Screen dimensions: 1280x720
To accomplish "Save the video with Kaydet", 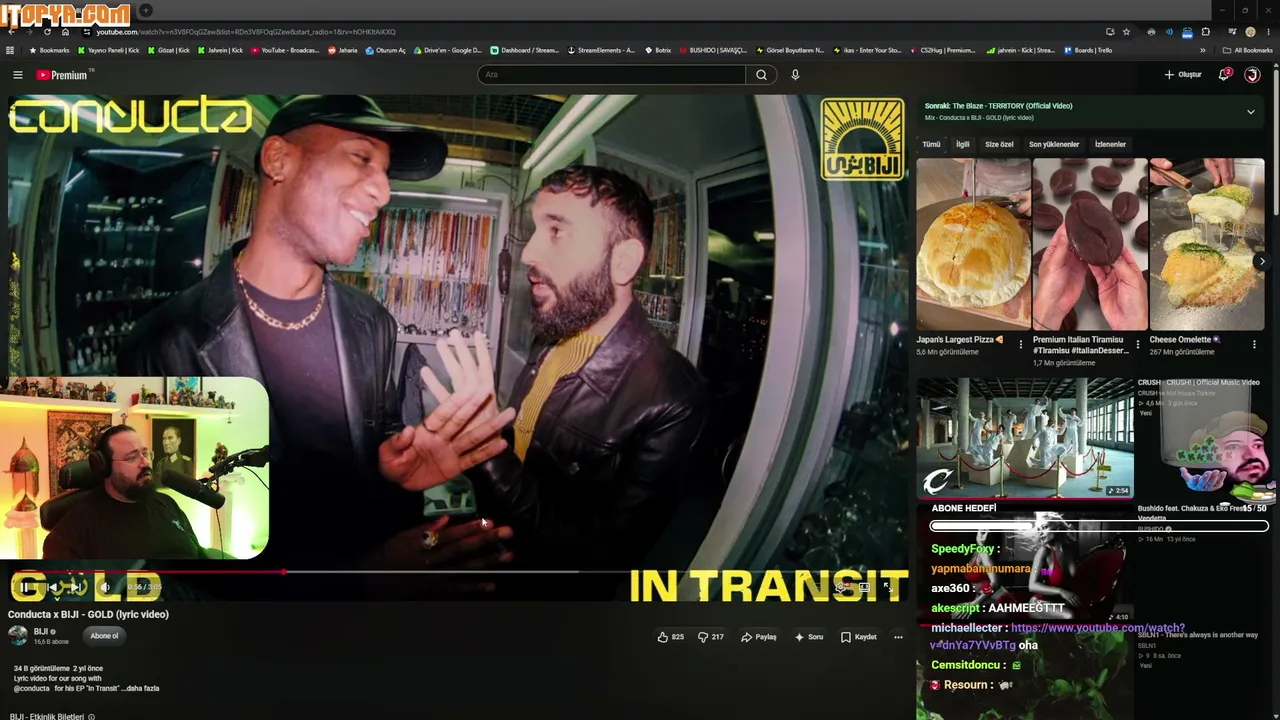I will [x=858, y=637].
